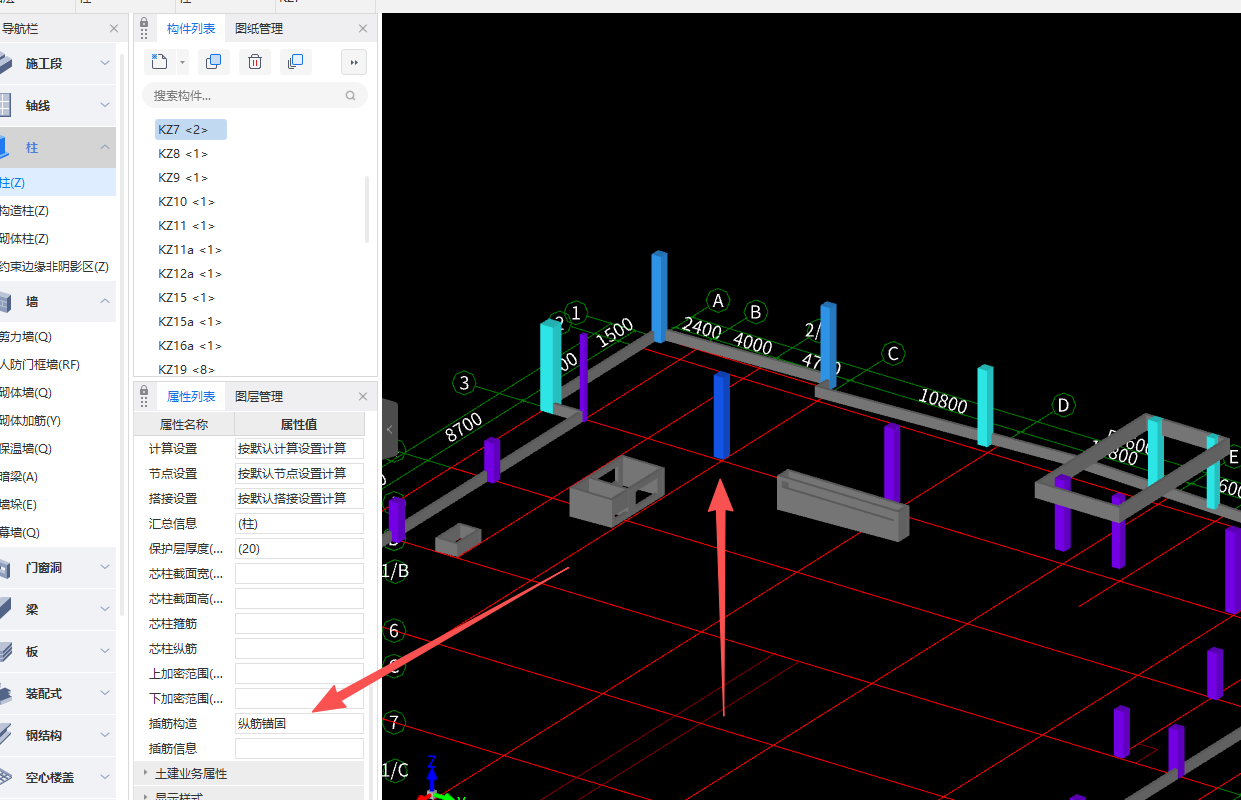Switch to the 属性列表 tab
The image size is (1241, 800).
click(x=191, y=397)
